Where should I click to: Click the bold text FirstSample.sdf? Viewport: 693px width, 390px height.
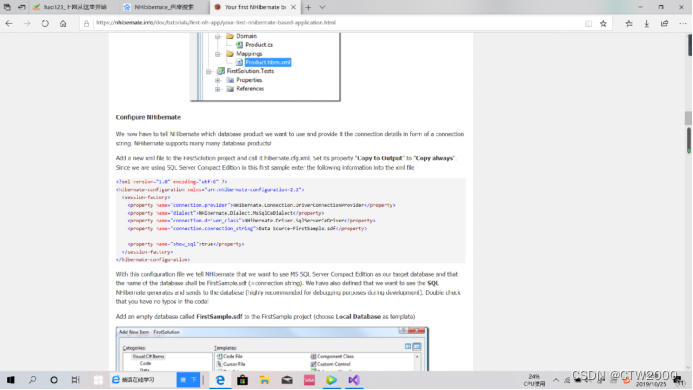click(x=219, y=317)
